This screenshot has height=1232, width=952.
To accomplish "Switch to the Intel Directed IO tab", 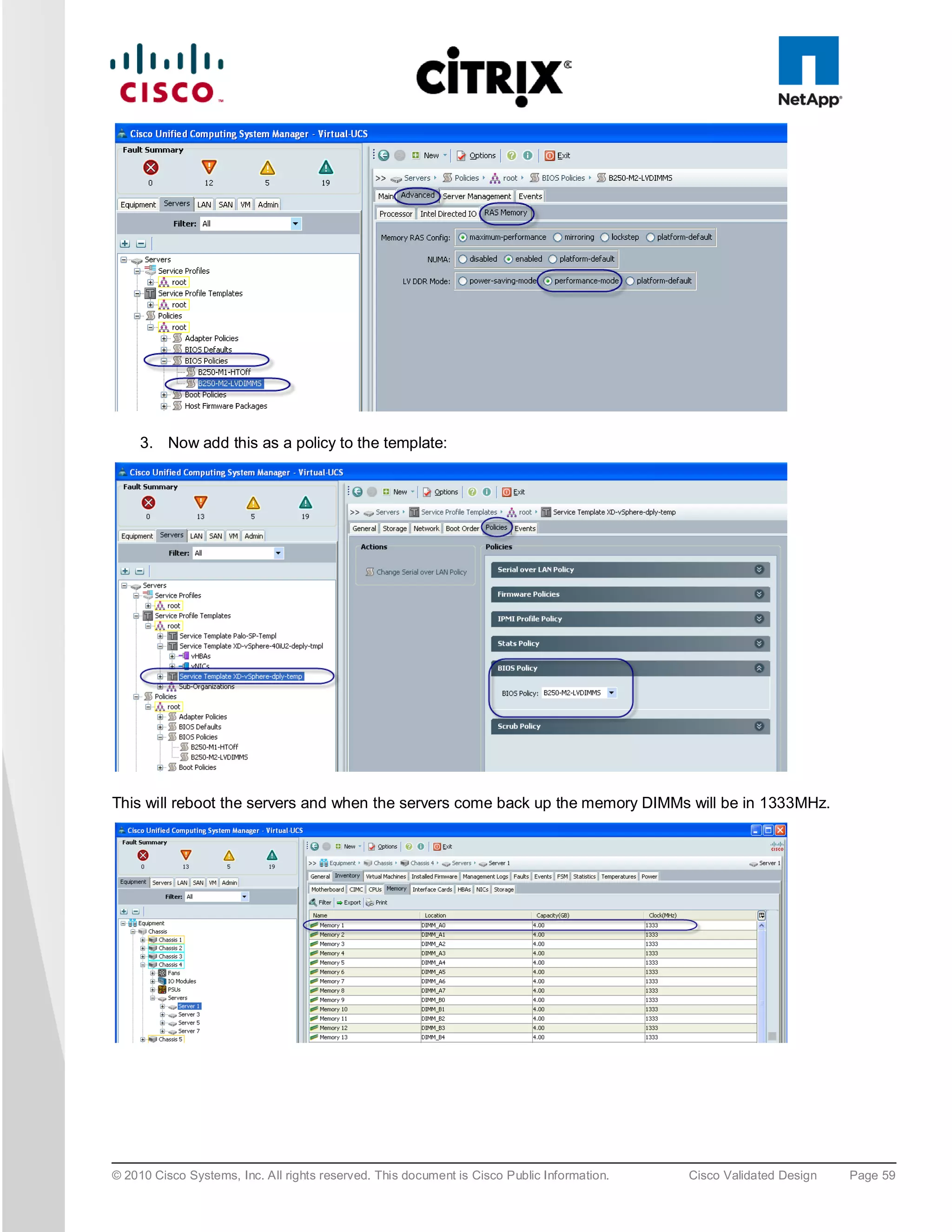I will pyautogui.click(x=448, y=214).
